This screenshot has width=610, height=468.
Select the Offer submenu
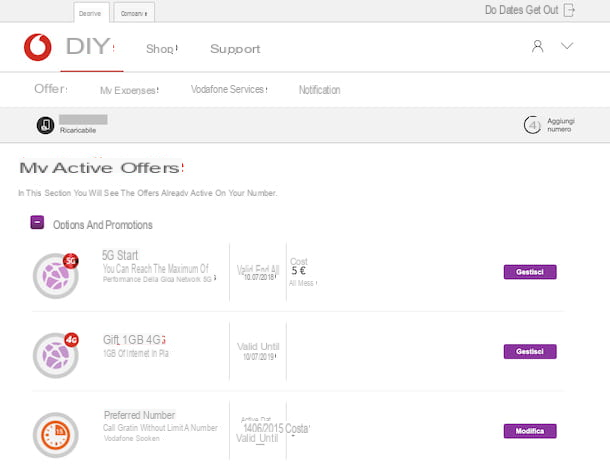[51, 89]
